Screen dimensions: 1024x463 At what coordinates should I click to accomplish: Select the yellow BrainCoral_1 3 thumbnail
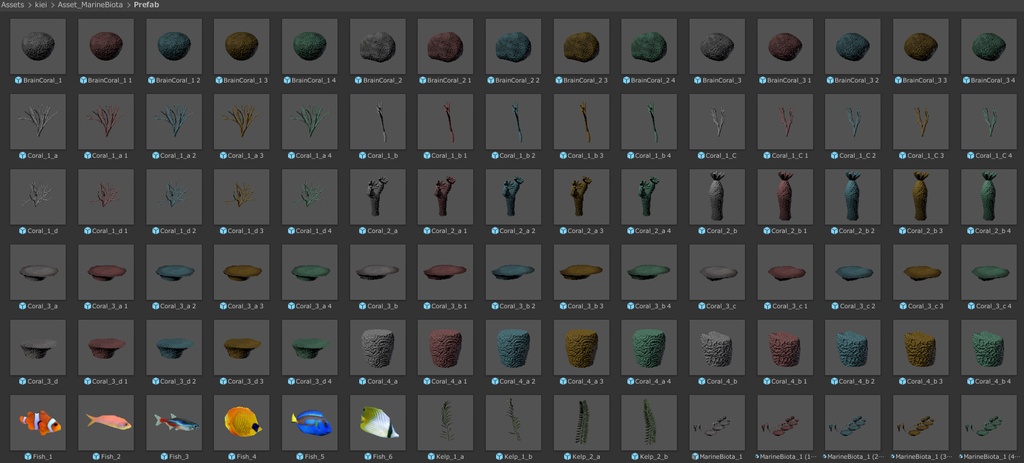click(x=242, y=46)
